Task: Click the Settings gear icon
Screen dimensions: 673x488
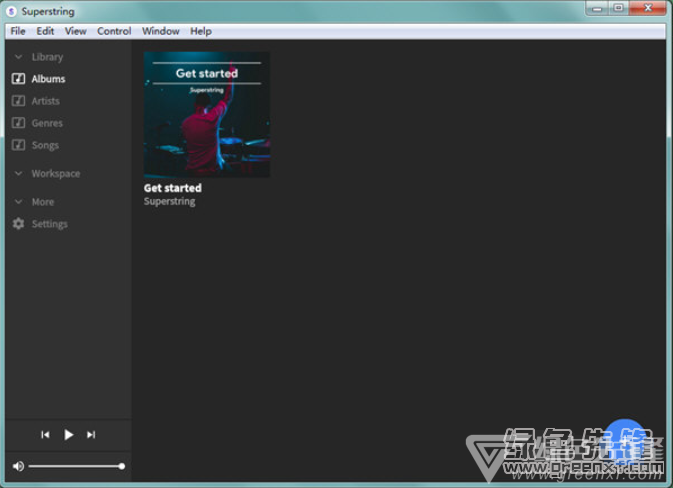Action: coord(18,224)
